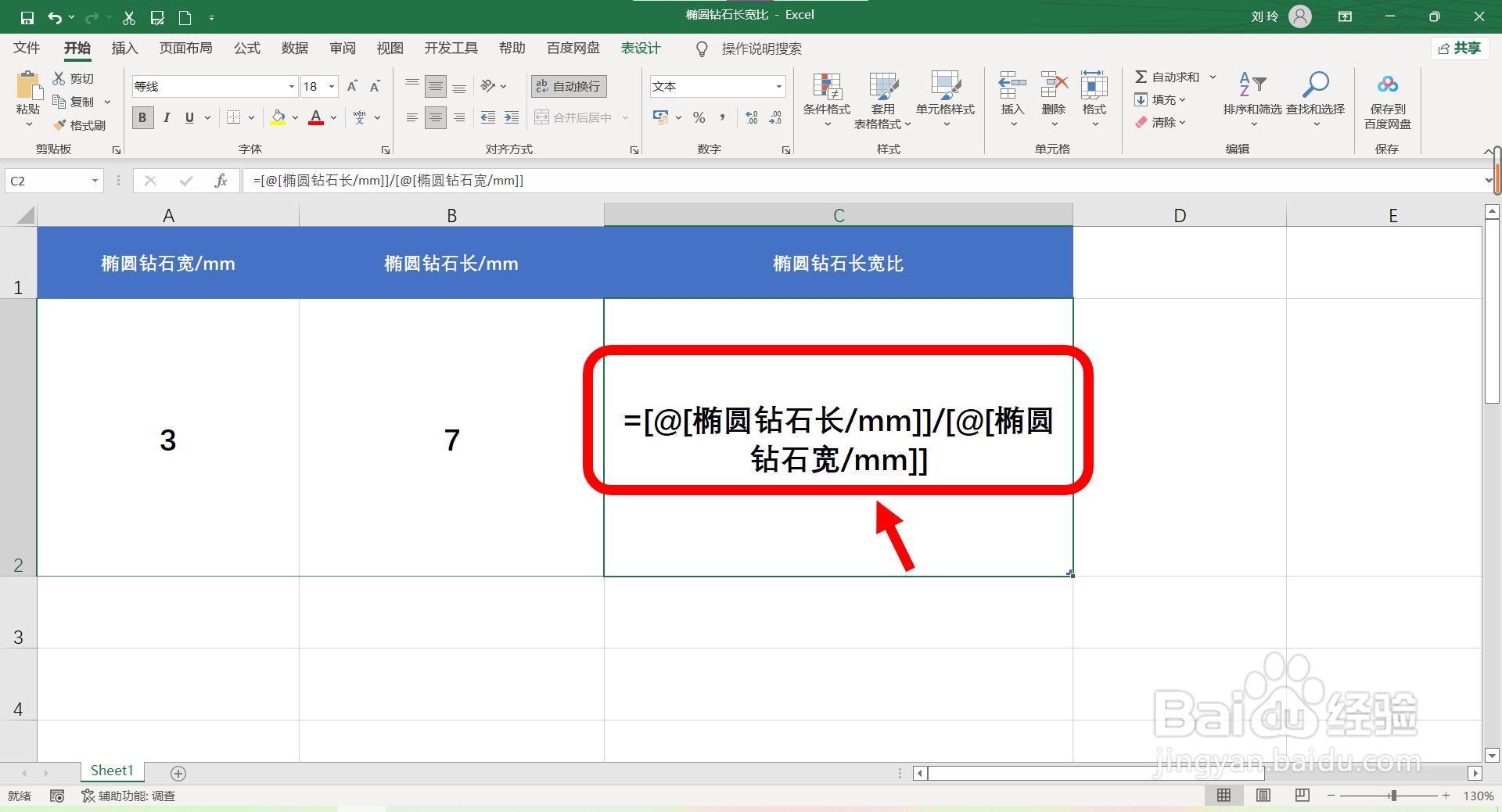1502x812 pixels.
Task: Toggle bold formatting on the cell
Action: point(142,117)
